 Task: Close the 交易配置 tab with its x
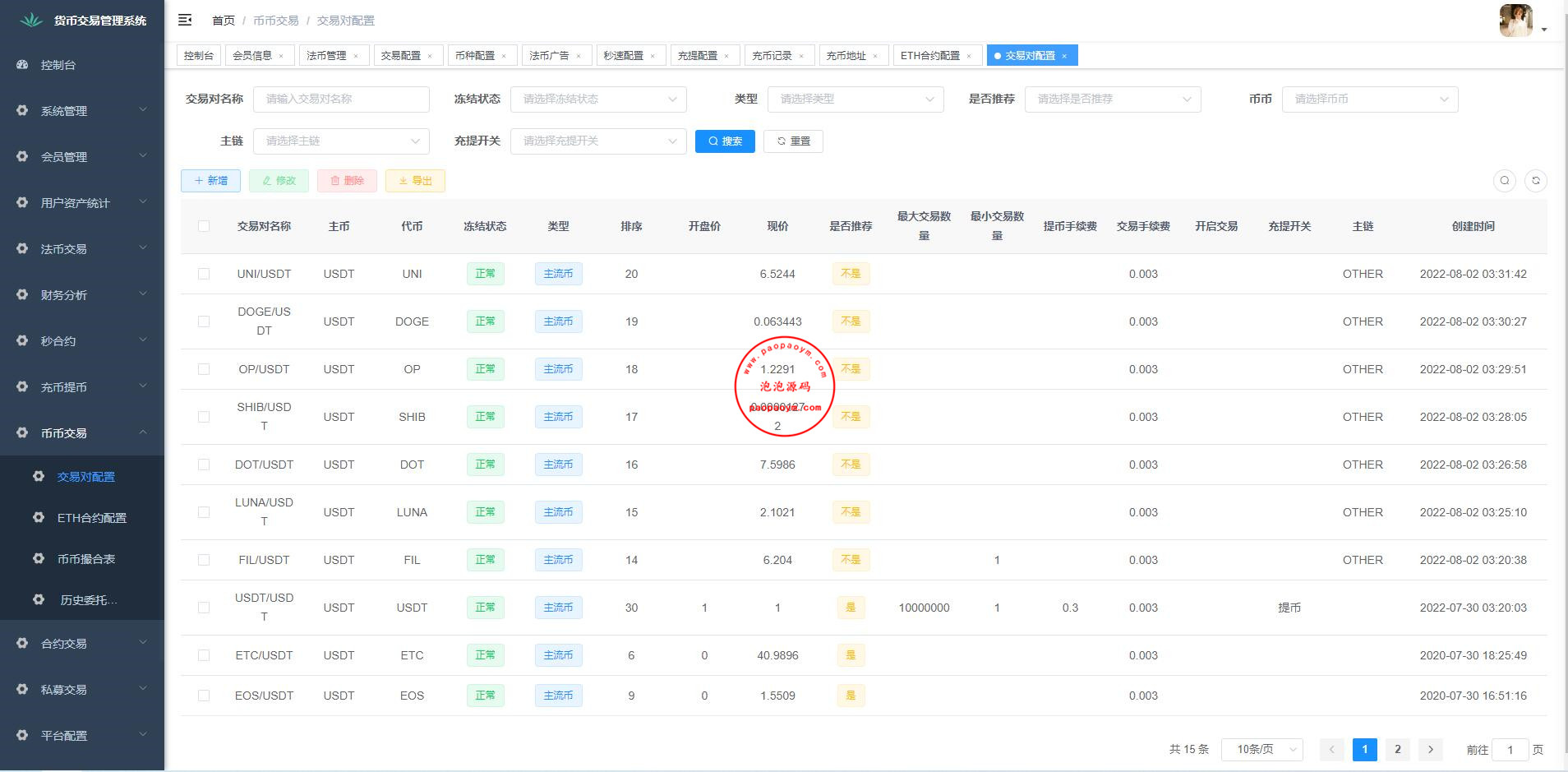pyautogui.click(x=430, y=56)
